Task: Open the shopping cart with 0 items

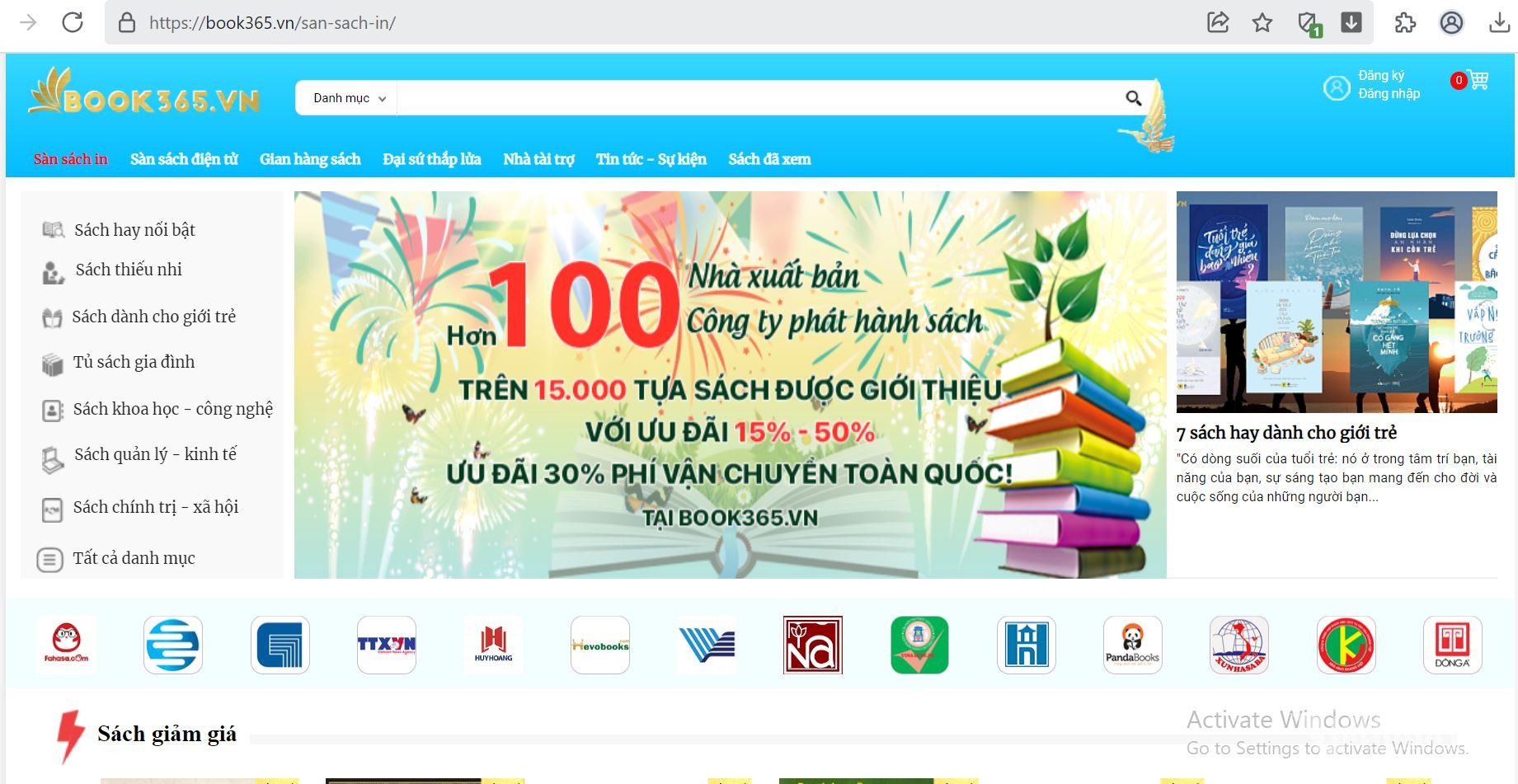Action: pyautogui.click(x=1478, y=80)
